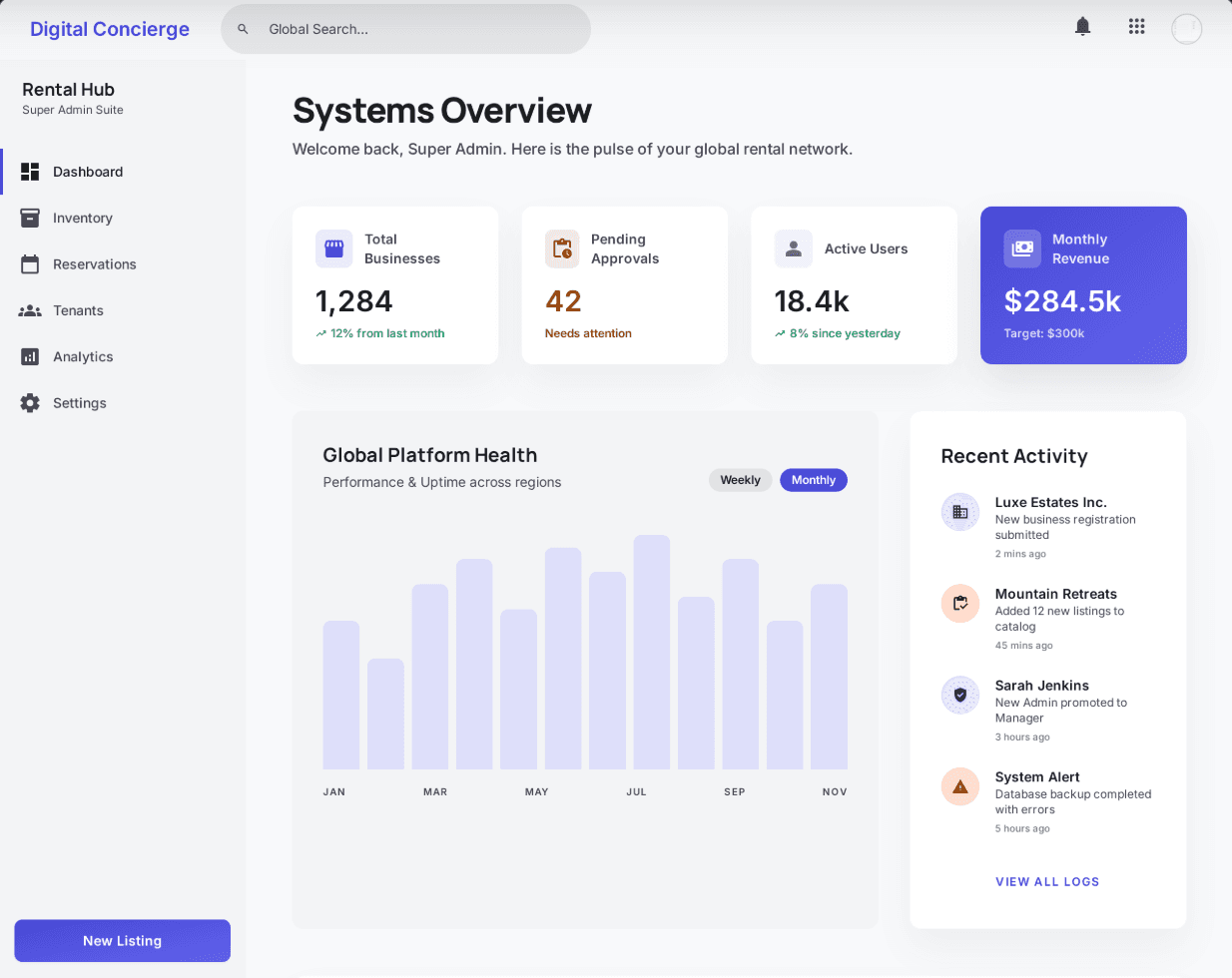The image size is (1232, 978).
Task: Open the Monthly Revenue card
Action: pyautogui.click(x=1083, y=285)
